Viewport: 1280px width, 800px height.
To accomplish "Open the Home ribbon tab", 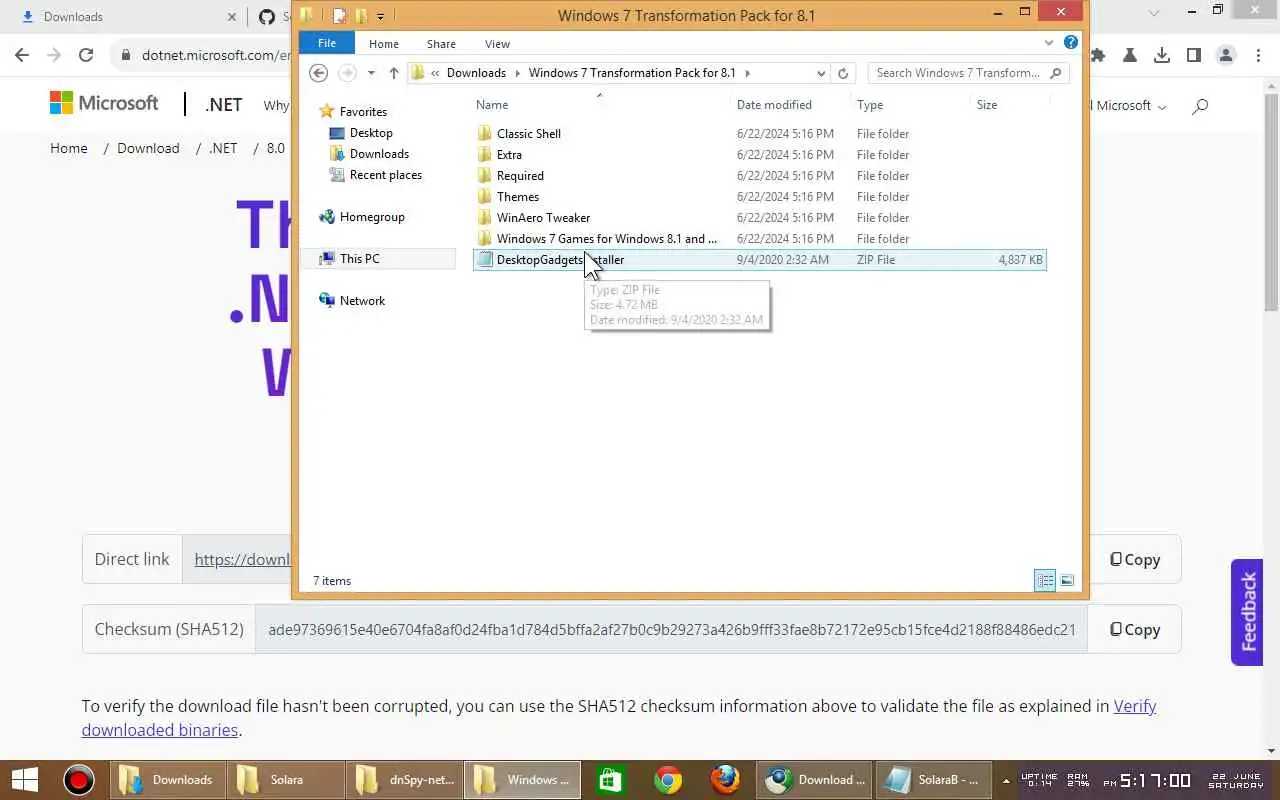I will click(384, 44).
